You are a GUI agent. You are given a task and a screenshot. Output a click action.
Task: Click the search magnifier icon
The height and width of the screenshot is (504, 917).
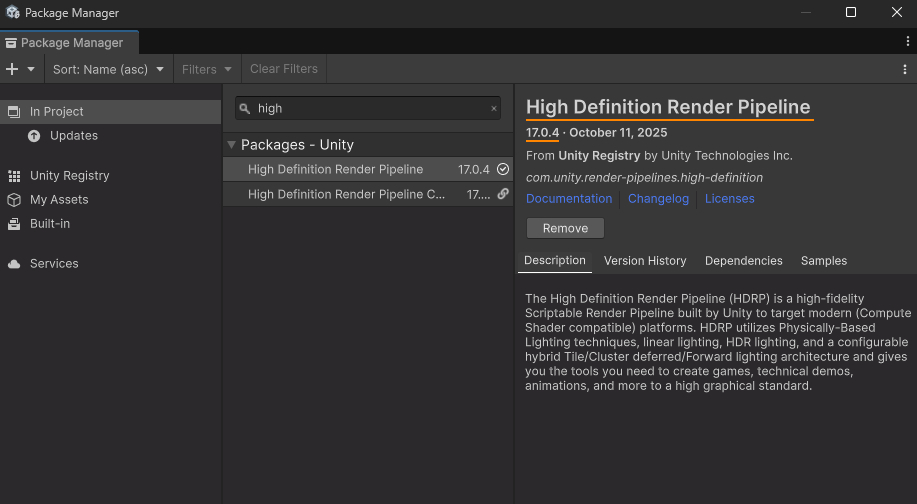[245, 109]
